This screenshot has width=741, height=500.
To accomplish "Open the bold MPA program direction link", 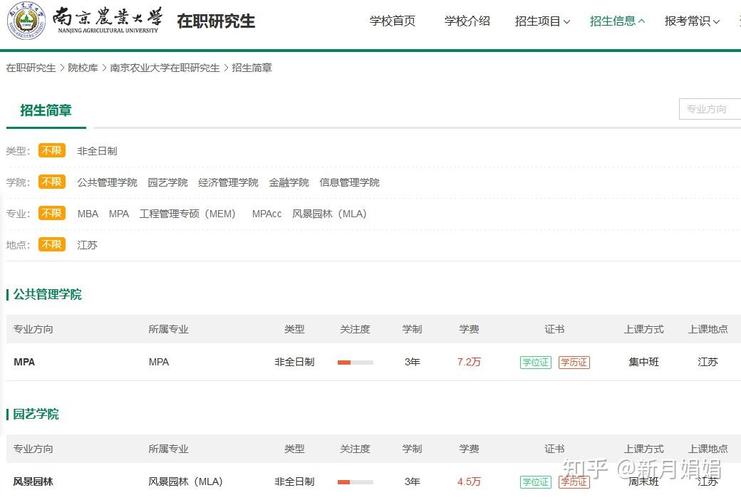I will (x=24, y=362).
